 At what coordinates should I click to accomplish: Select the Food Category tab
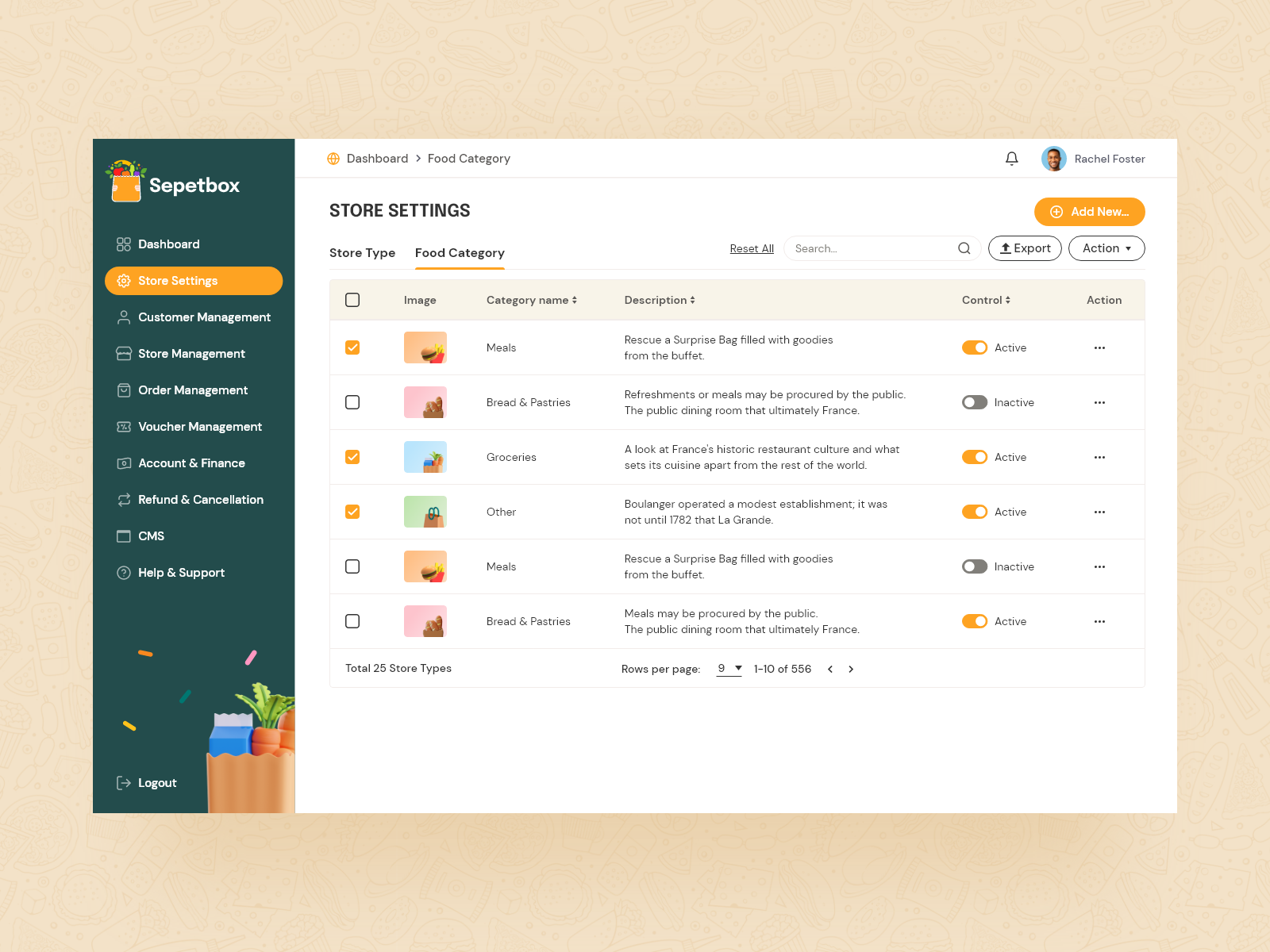pos(460,253)
